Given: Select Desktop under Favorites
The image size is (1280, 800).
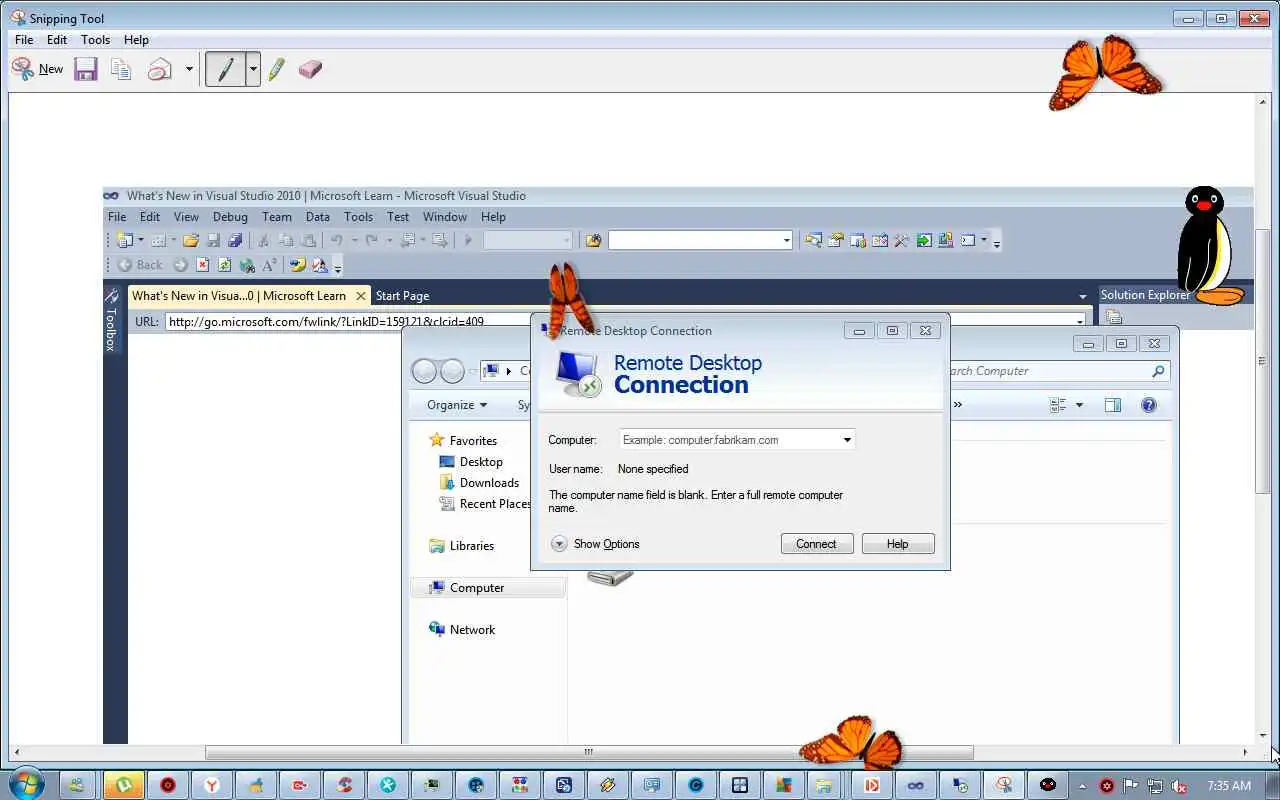Looking at the screenshot, I should (471, 462).
